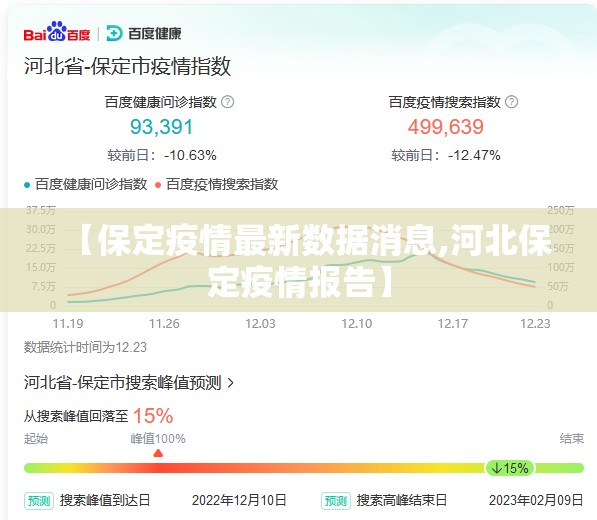597x520 pixels.
Task: Click date 2023年02月09日
Action: (x=536, y=500)
